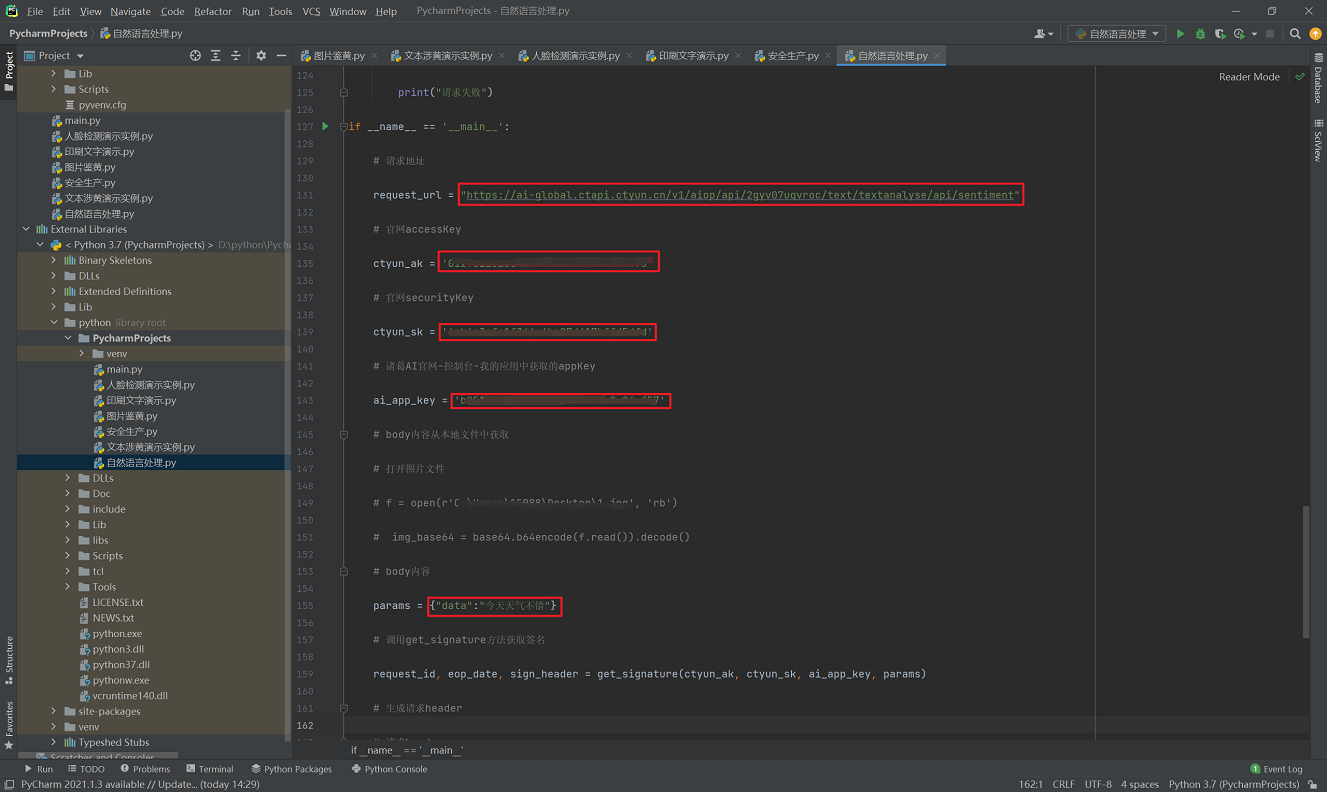Open the File menu

35,11
